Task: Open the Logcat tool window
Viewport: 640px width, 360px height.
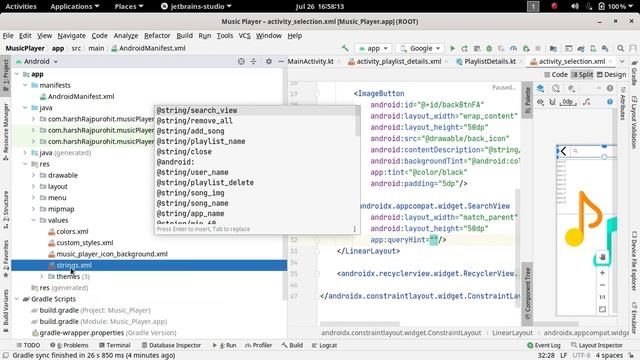Action: 324,345
